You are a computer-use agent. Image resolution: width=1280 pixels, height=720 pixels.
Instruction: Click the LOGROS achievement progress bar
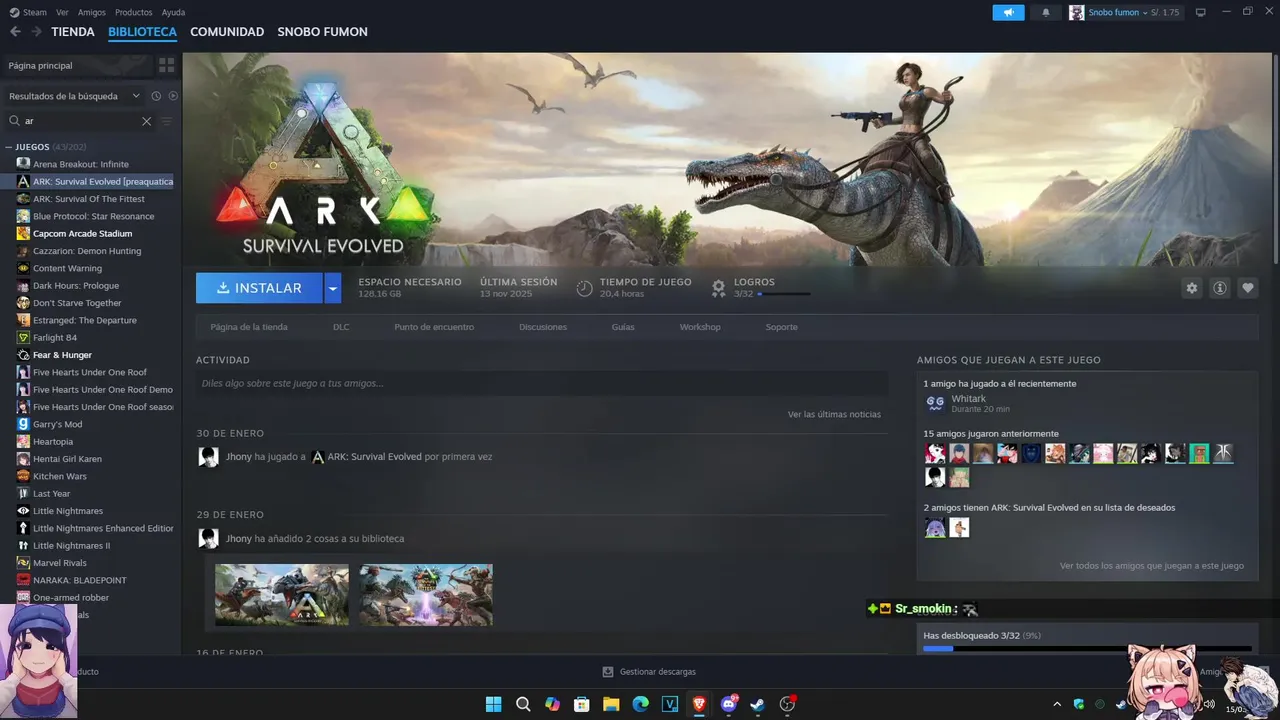[784, 294]
